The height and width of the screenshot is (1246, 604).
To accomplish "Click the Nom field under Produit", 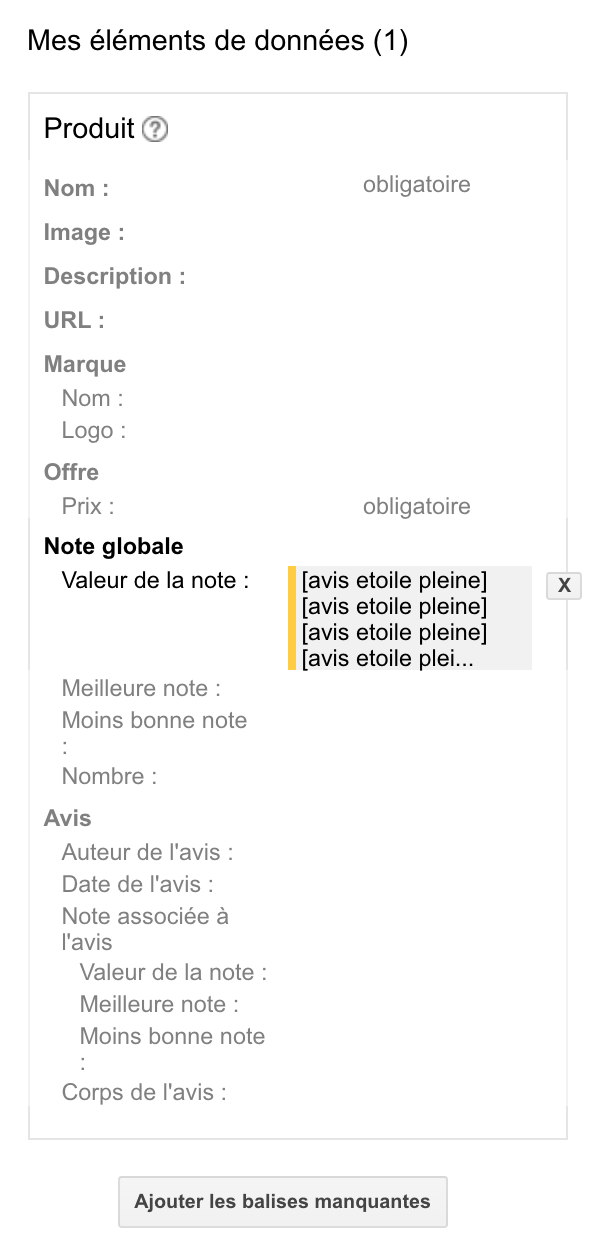I will pyautogui.click(x=77, y=188).
